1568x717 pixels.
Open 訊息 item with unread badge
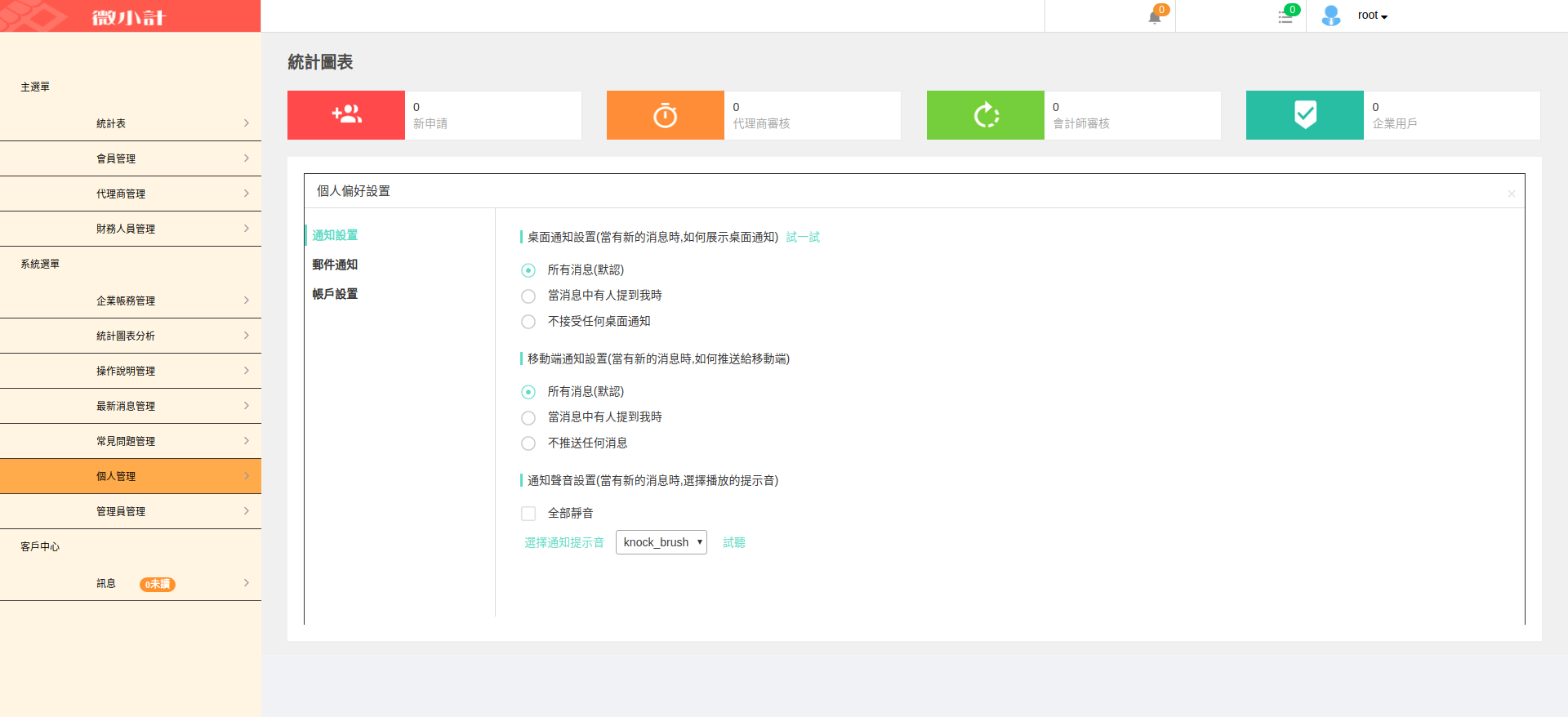coord(131,583)
